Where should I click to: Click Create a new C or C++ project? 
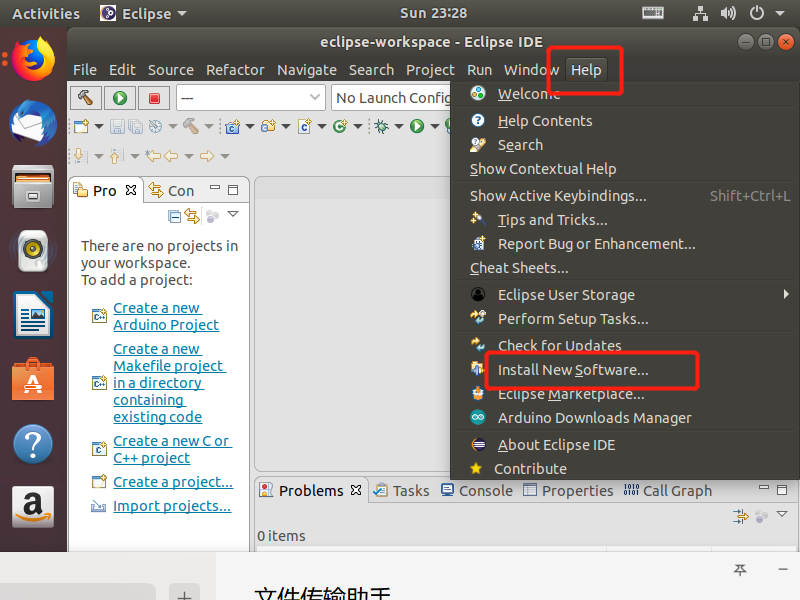[172, 449]
